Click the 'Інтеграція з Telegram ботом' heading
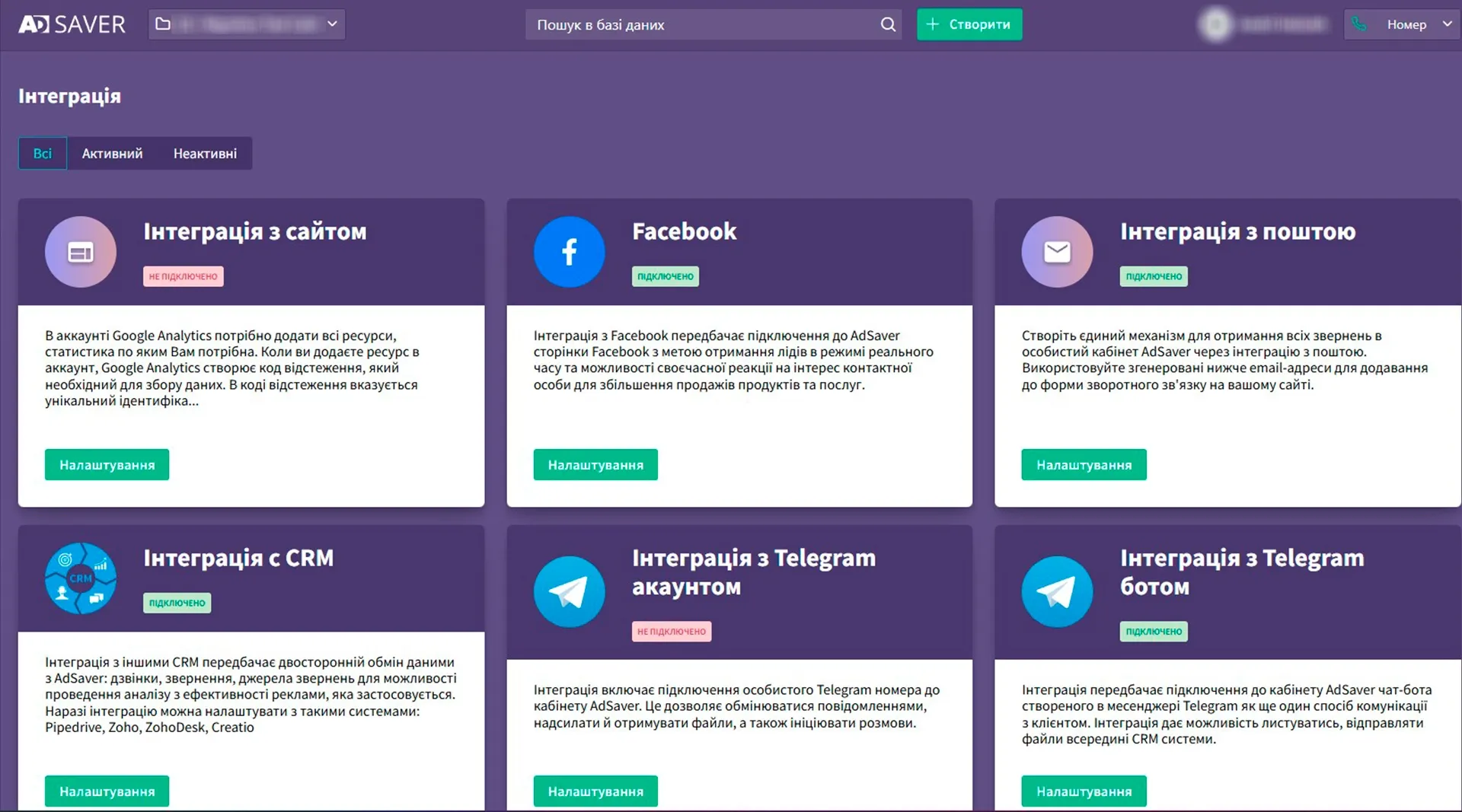The width and height of the screenshot is (1462, 812). pos(1242,572)
